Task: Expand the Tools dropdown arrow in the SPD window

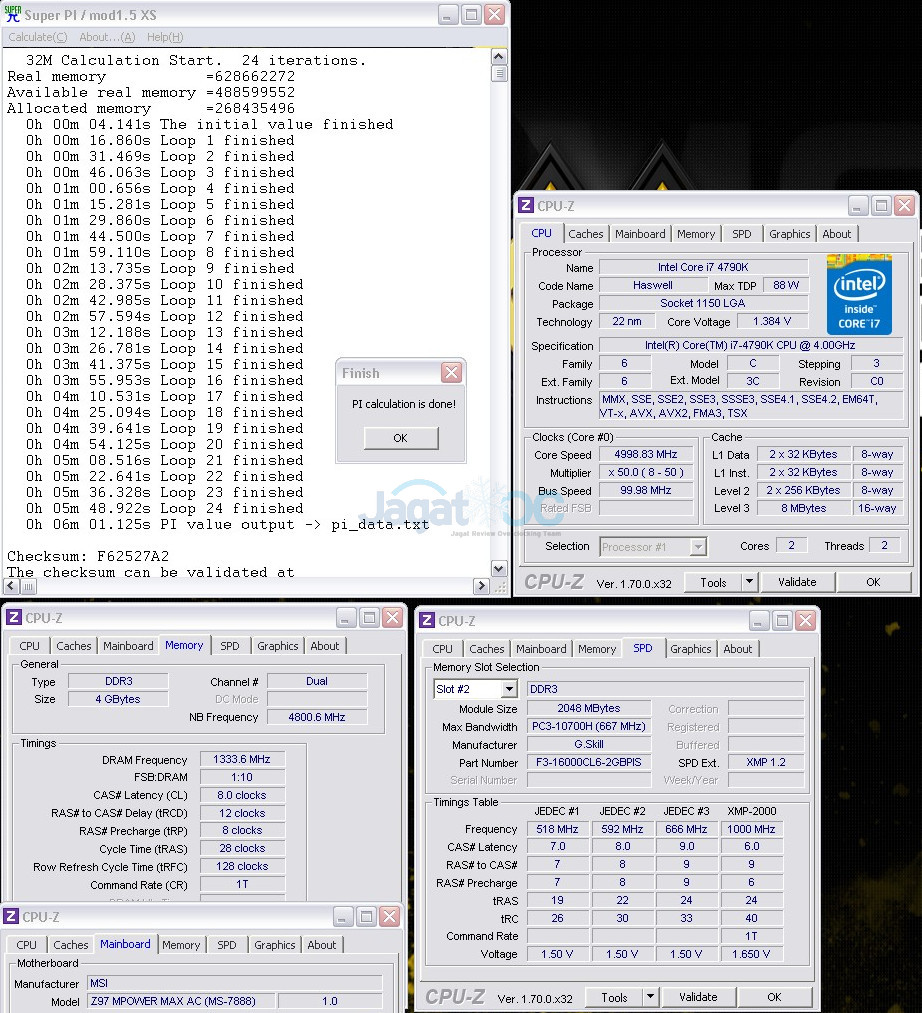Action: click(x=649, y=997)
